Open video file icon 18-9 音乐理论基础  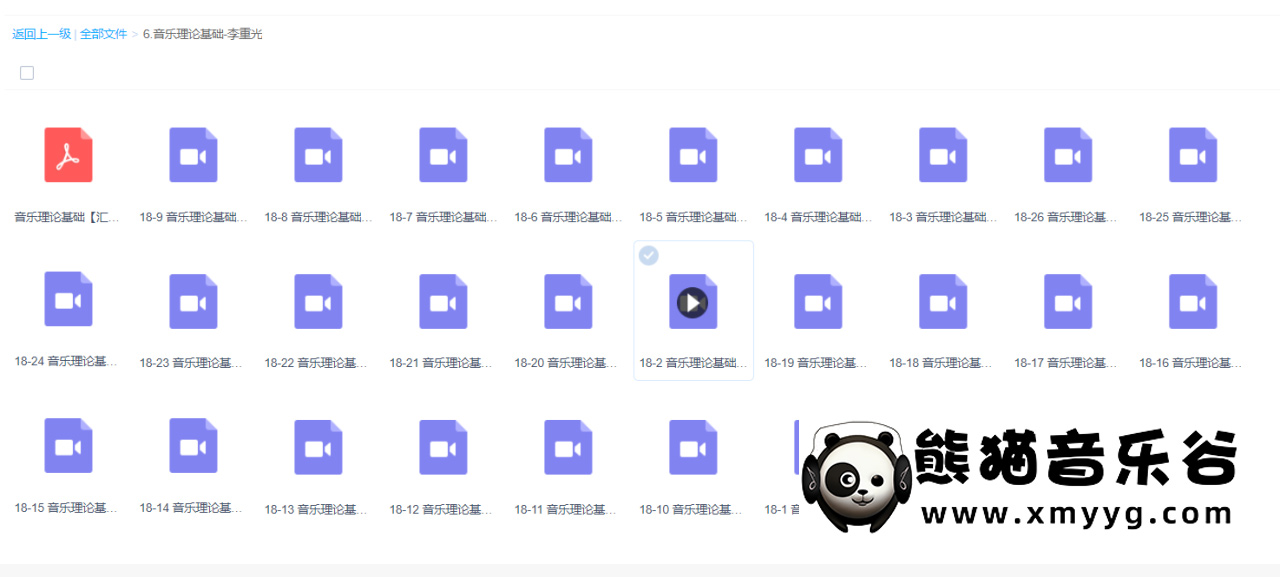(x=193, y=155)
